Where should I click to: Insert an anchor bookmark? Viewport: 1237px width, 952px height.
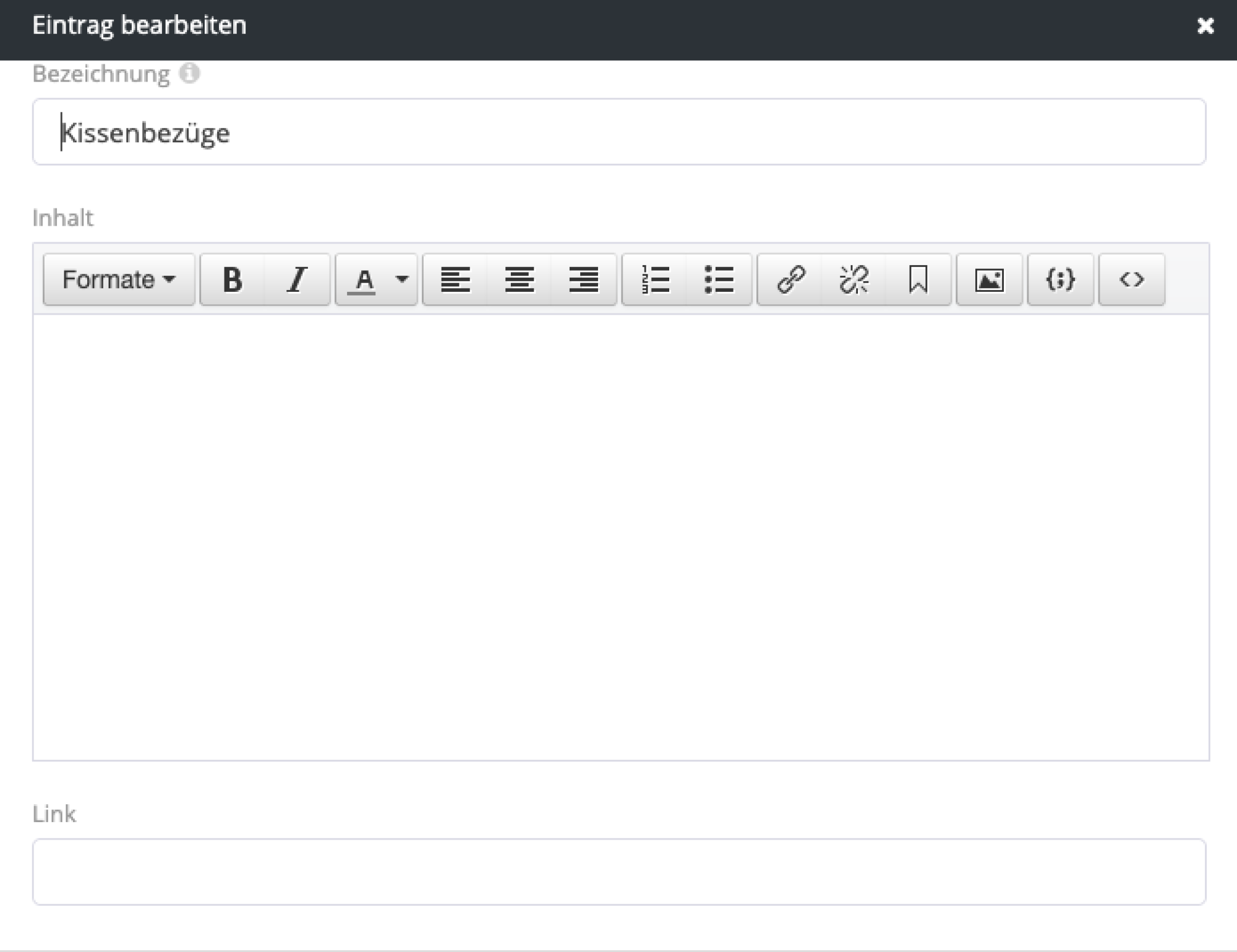coord(919,279)
